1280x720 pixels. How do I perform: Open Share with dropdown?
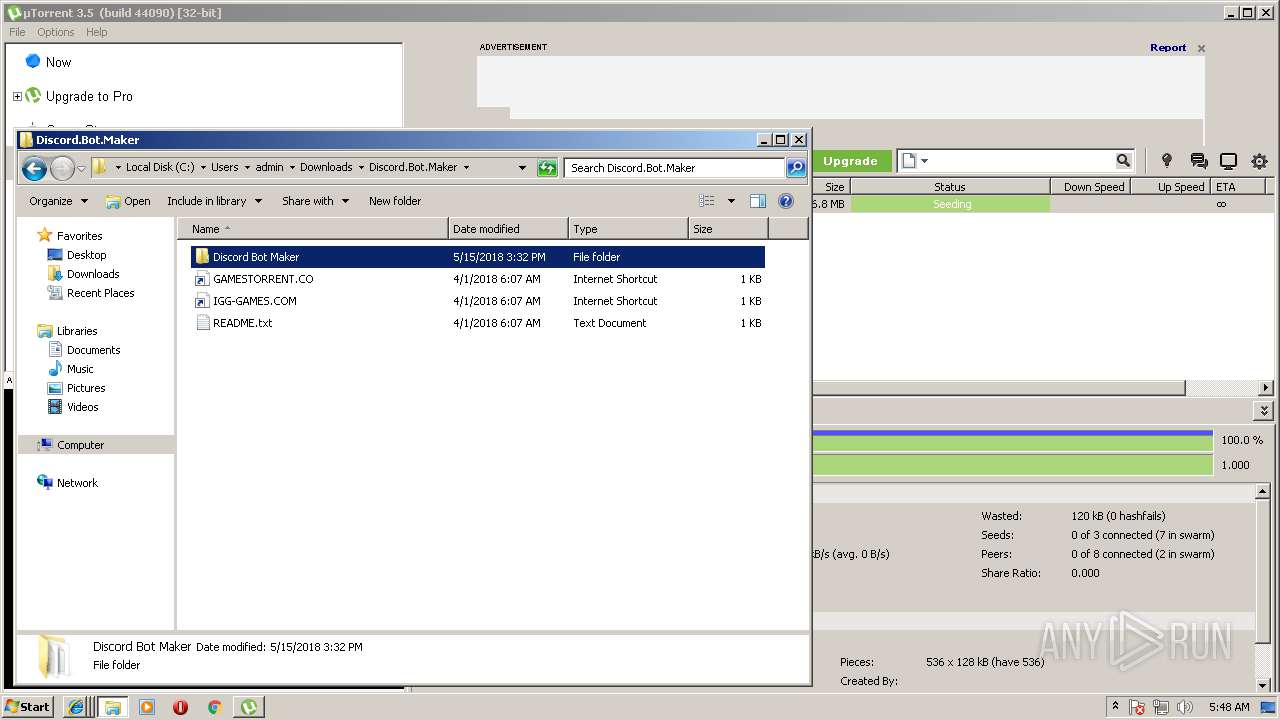(315, 201)
